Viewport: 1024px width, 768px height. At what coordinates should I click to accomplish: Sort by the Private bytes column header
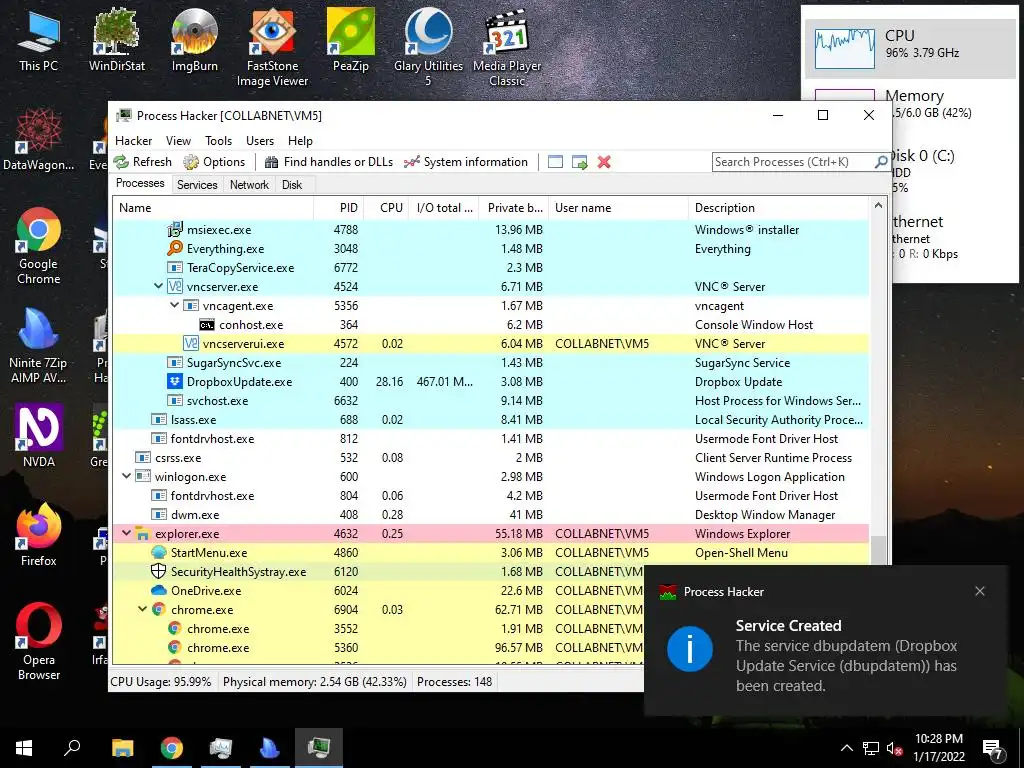(x=512, y=208)
